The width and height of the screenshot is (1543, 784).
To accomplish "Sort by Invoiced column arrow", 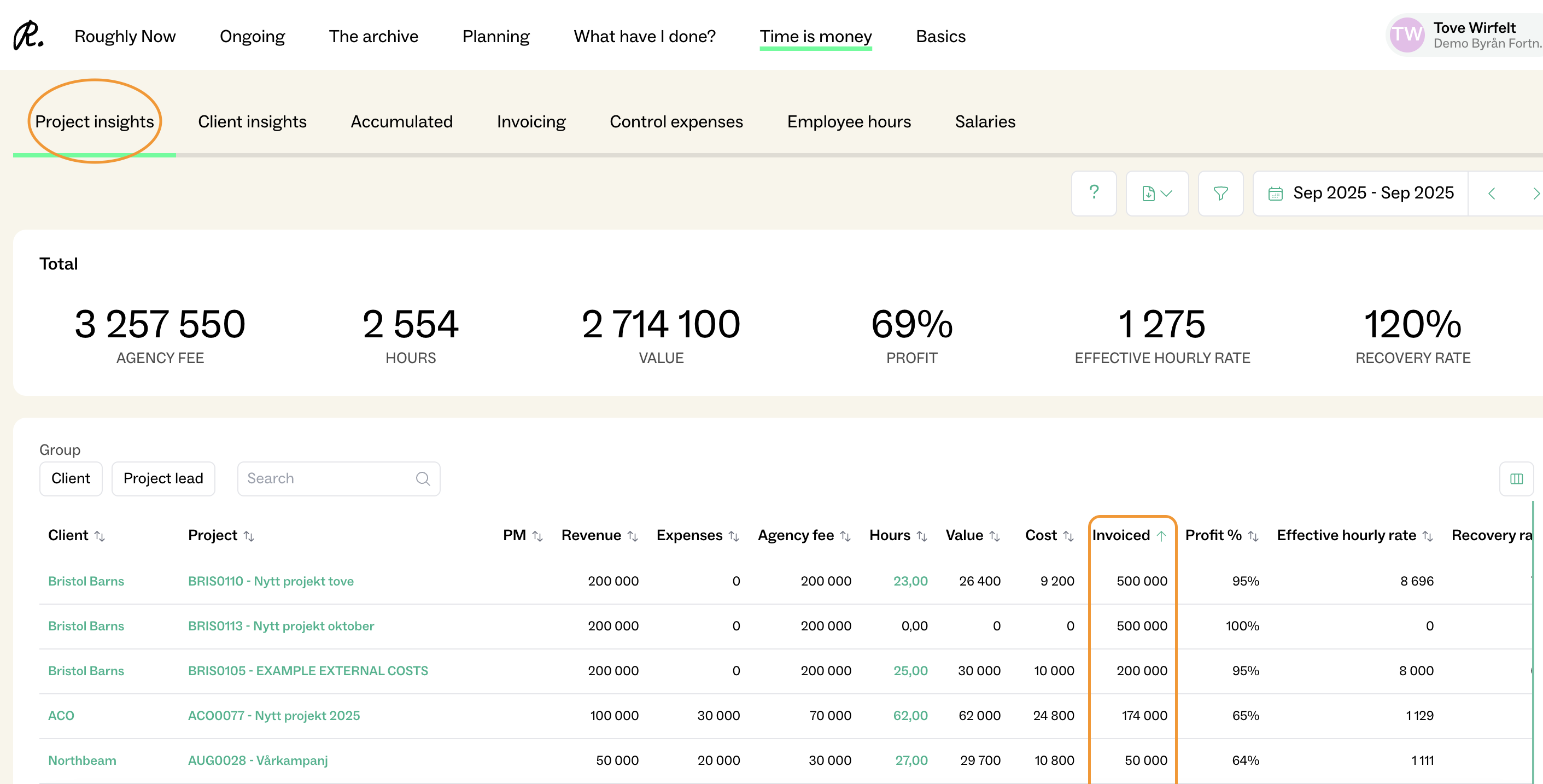I will [1161, 536].
